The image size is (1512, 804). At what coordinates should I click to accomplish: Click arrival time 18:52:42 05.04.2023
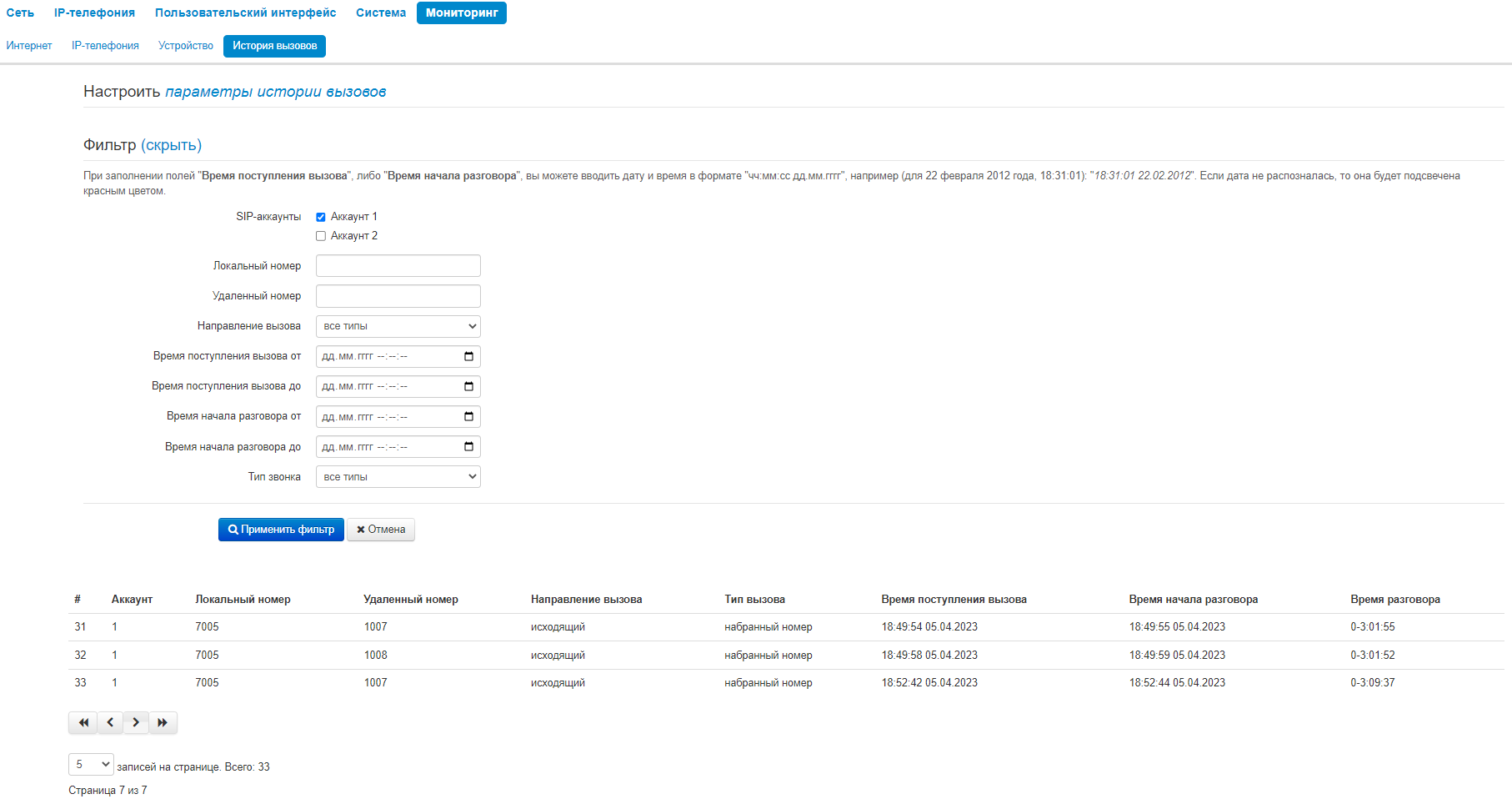pos(929,683)
